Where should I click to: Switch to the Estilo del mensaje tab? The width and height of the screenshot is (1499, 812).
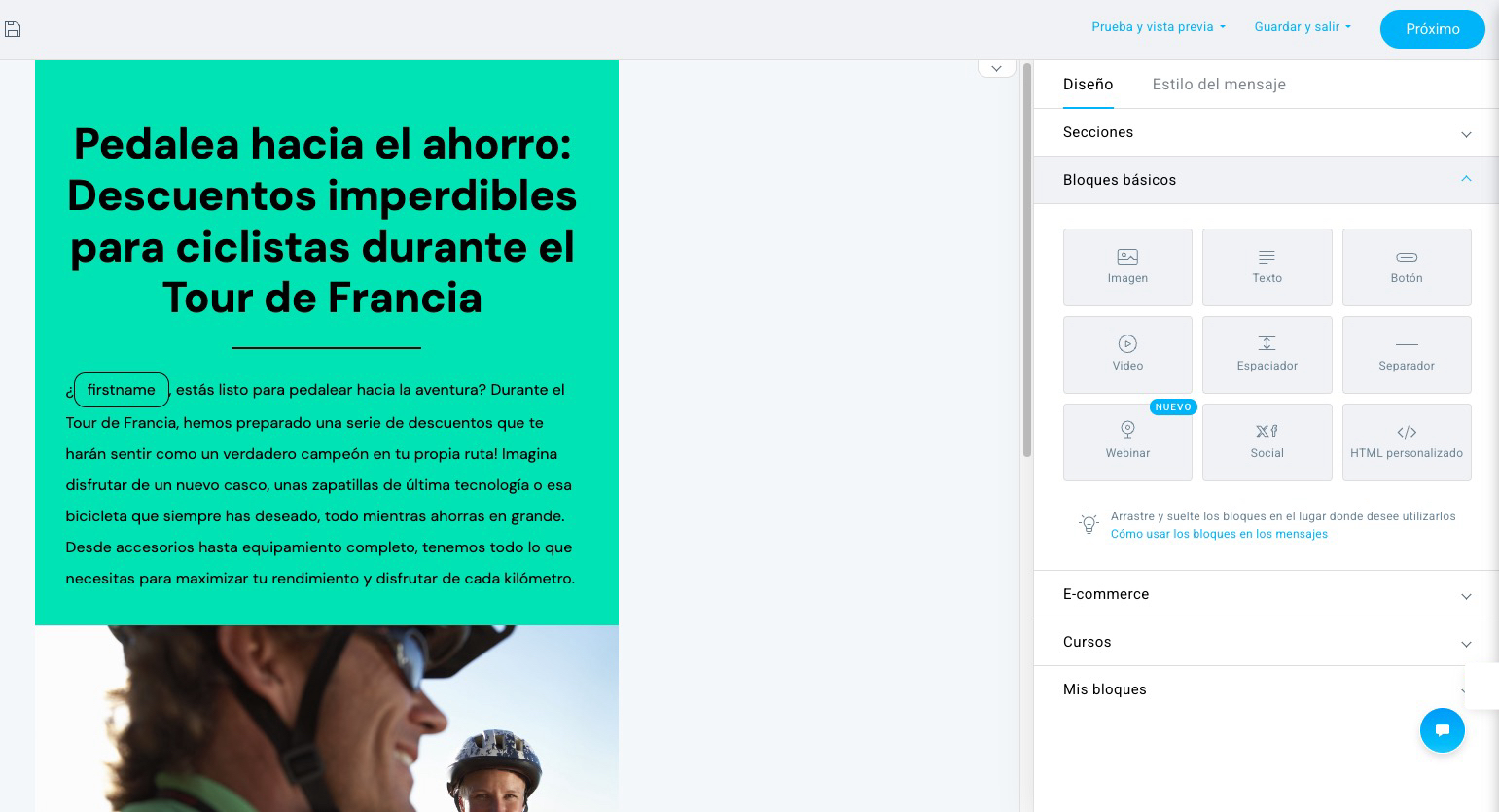click(1219, 85)
